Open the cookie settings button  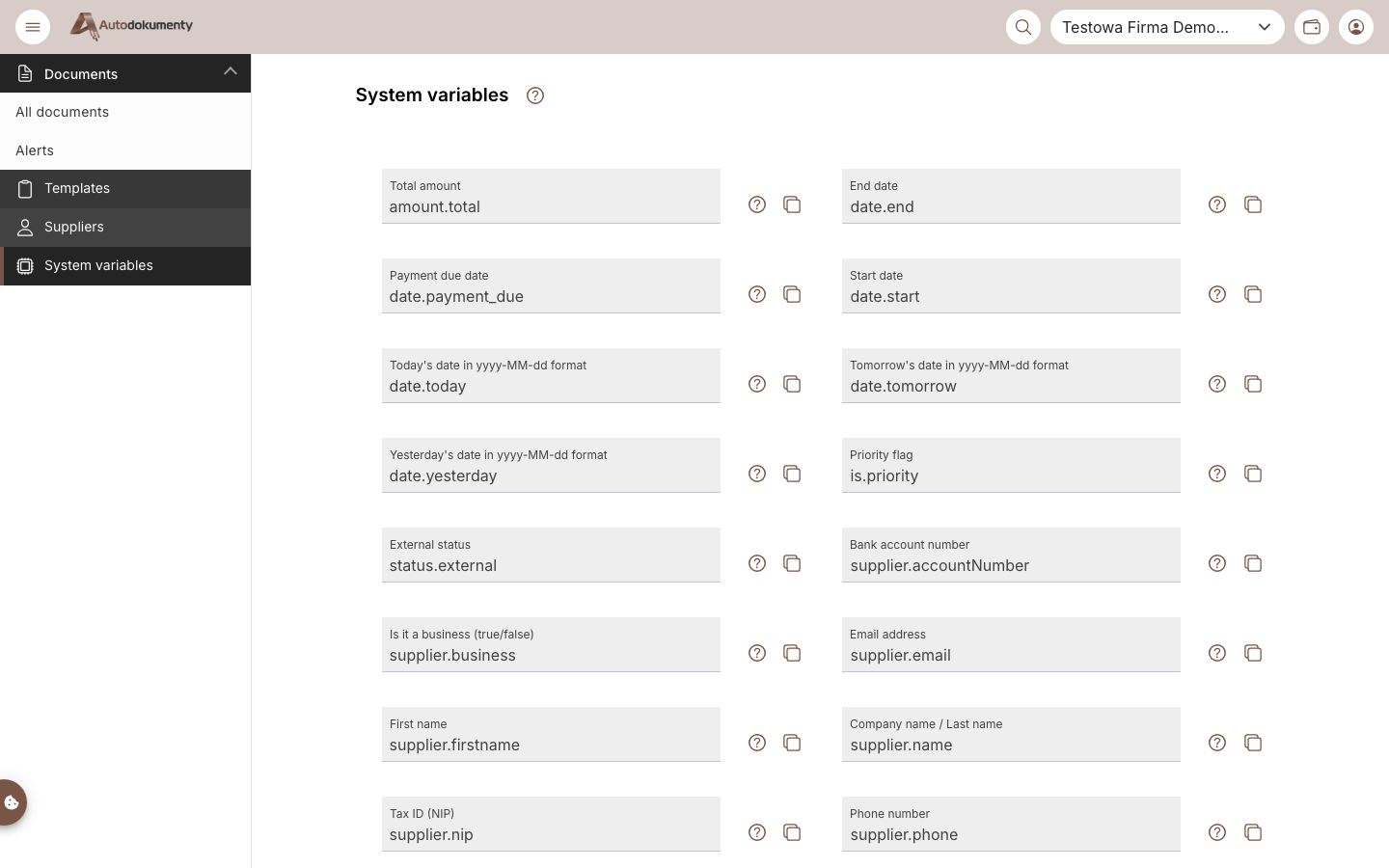pyautogui.click(x=12, y=802)
